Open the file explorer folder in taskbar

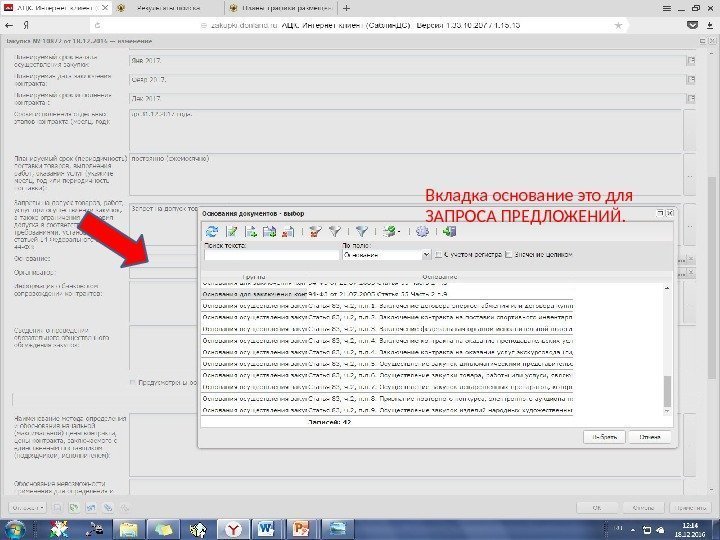(129, 530)
